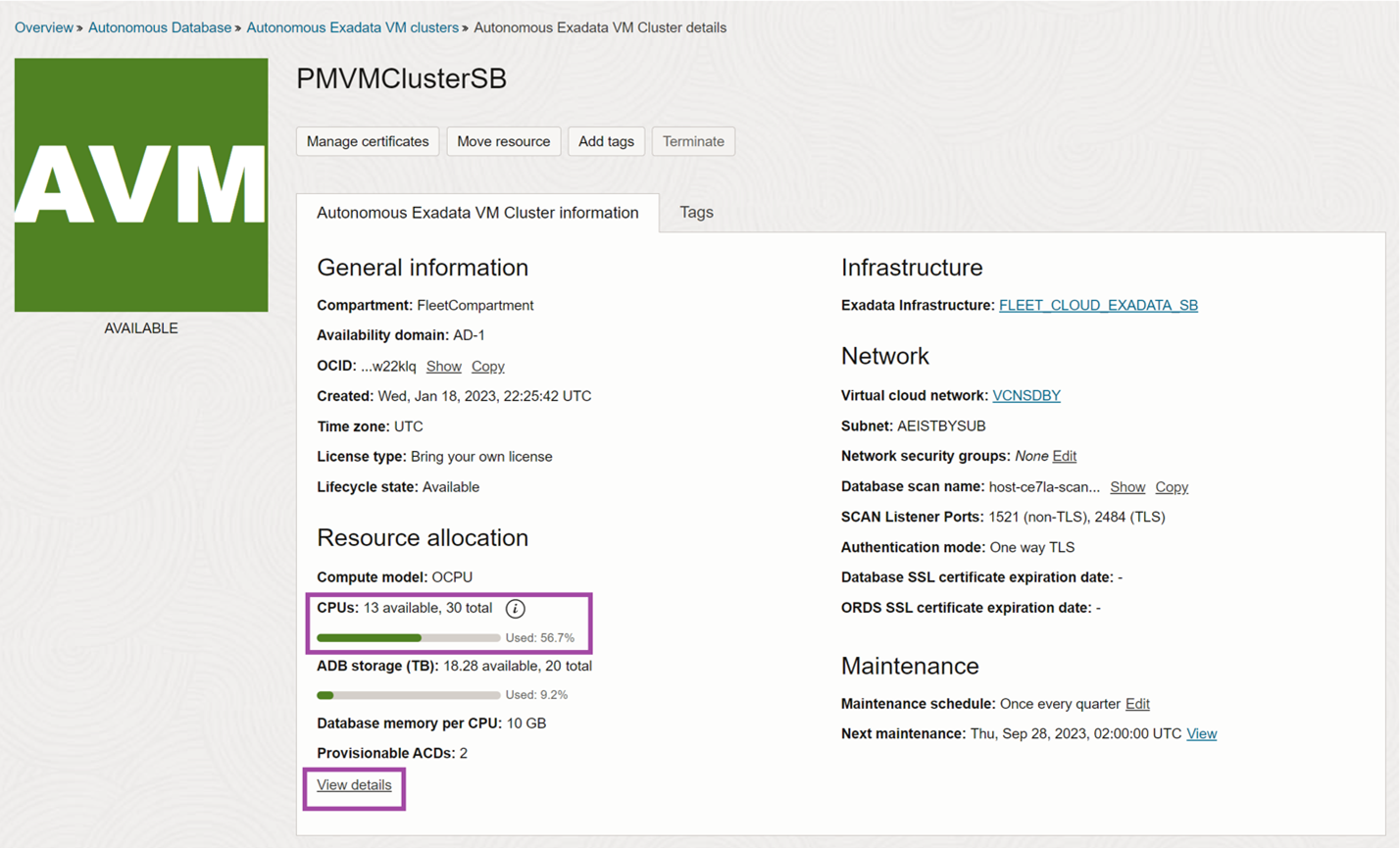Click View next to Next maintenance

1202,733
